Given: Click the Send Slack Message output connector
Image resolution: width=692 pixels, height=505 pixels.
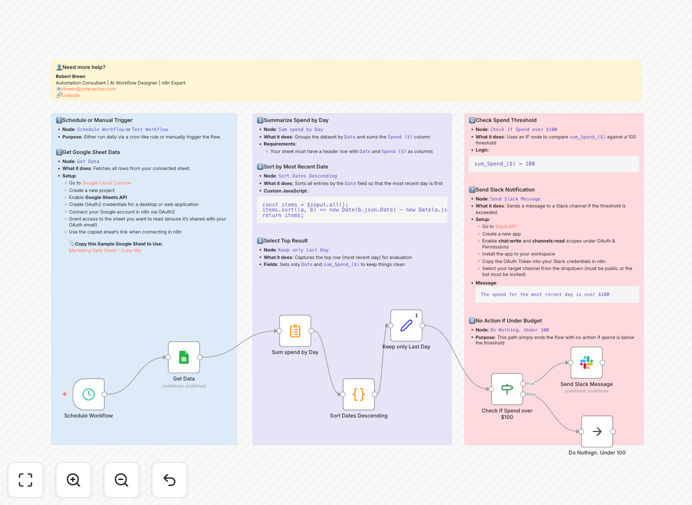Looking at the screenshot, I should tap(602, 362).
